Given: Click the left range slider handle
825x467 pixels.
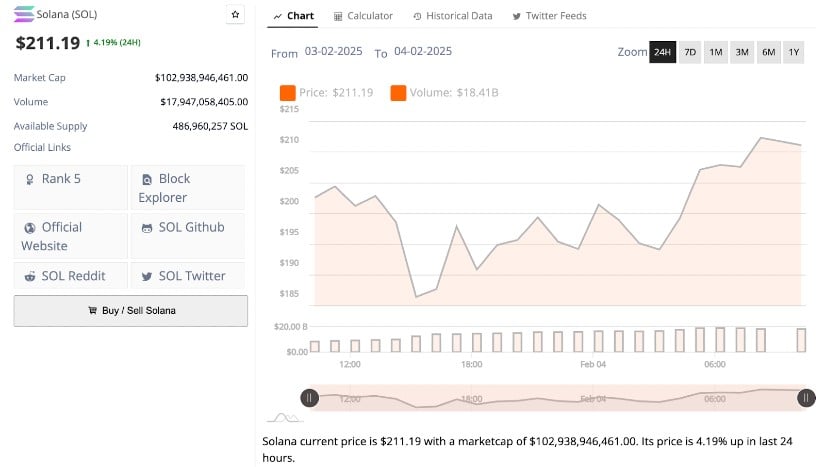Looking at the screenshot, I should tap(310, 398).
